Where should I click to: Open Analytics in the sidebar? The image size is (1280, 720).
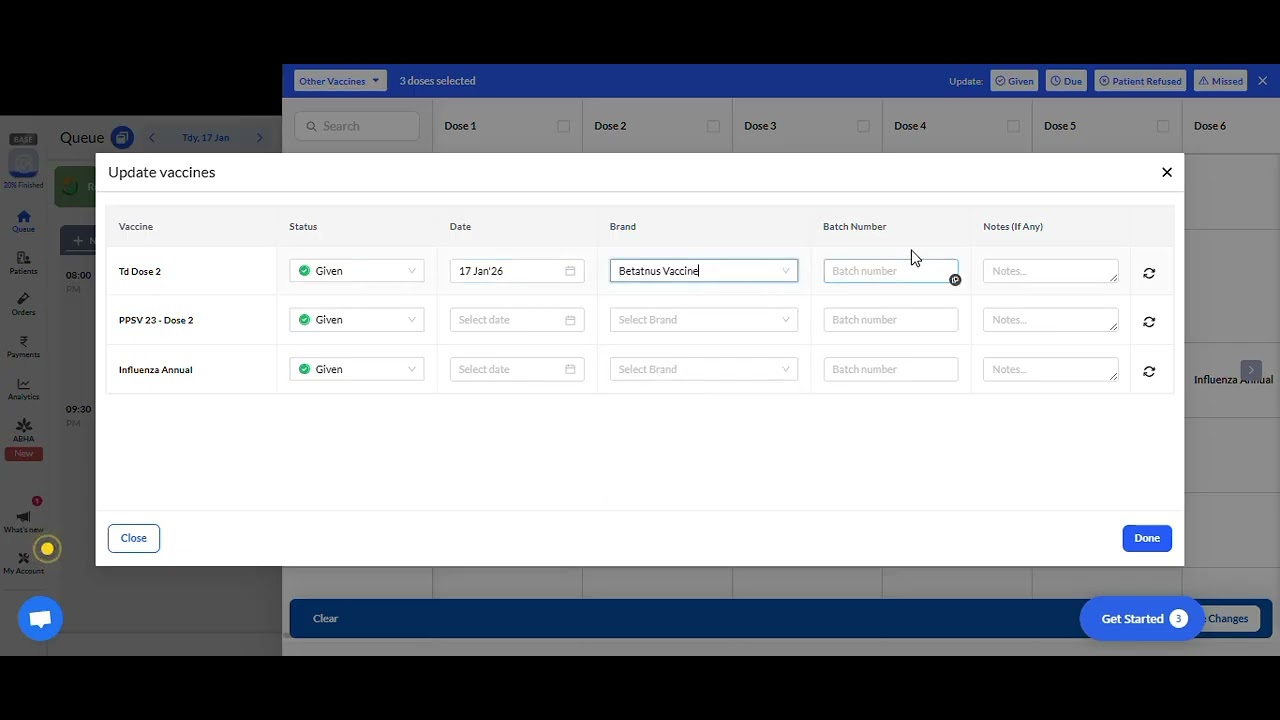pos(23,389)
